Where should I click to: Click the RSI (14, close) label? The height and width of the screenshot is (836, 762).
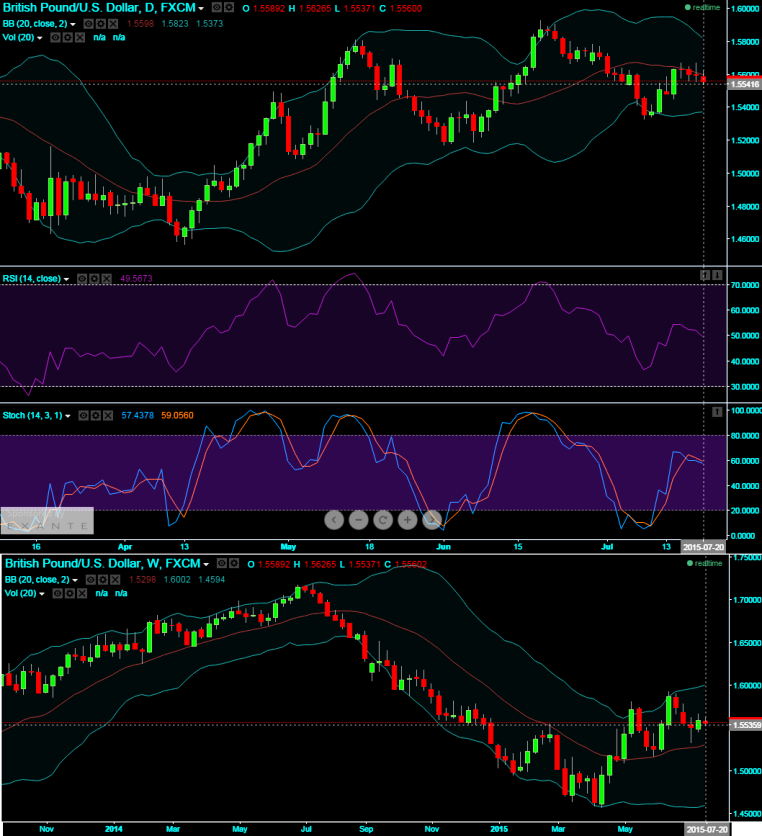click(x=31, y=278)
